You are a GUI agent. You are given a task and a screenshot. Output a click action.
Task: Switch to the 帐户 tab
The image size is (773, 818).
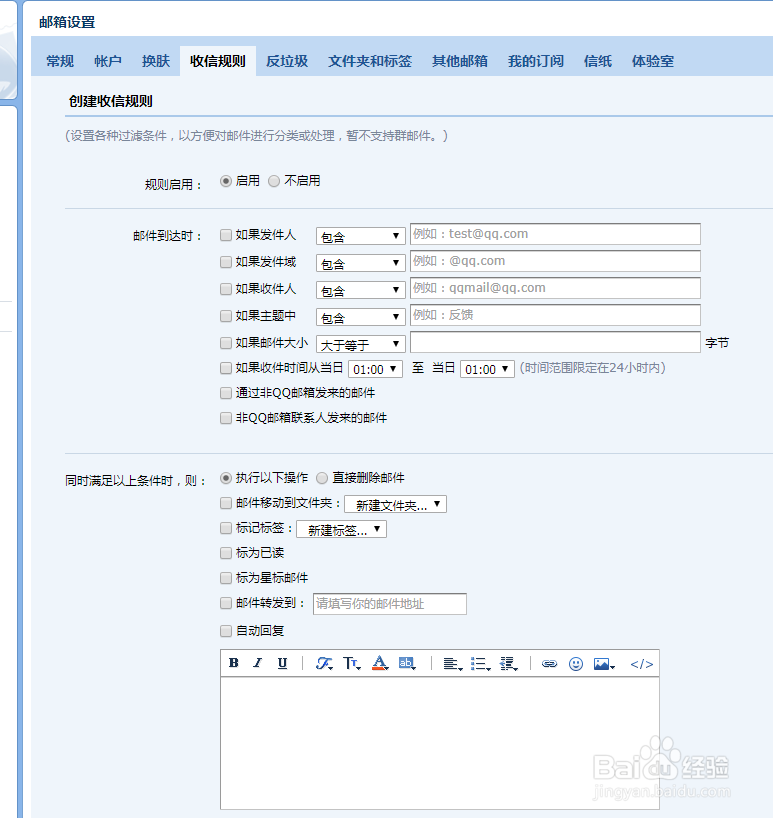[108, 61]
